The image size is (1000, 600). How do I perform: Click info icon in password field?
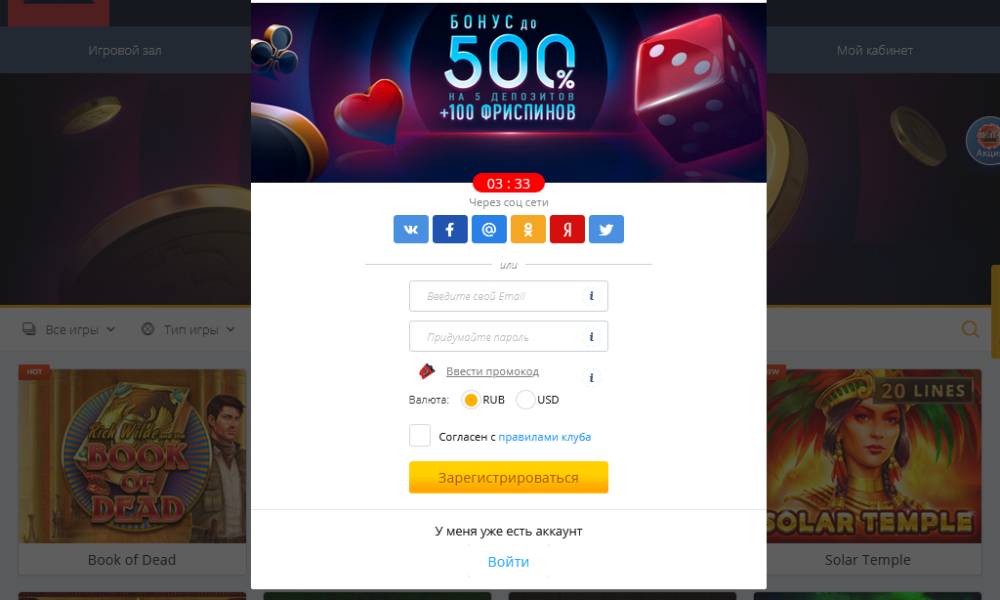tap(591, 337)
